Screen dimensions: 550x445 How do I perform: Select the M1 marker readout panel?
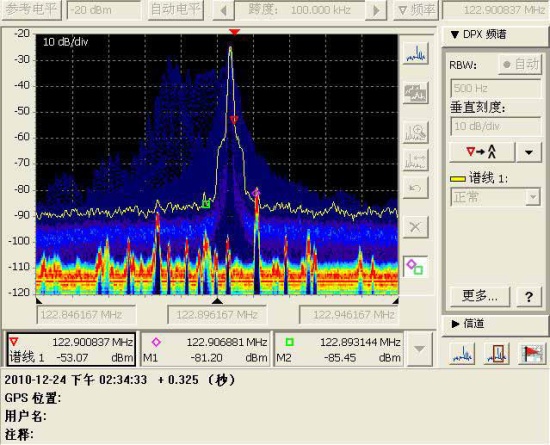coord(206,350)
